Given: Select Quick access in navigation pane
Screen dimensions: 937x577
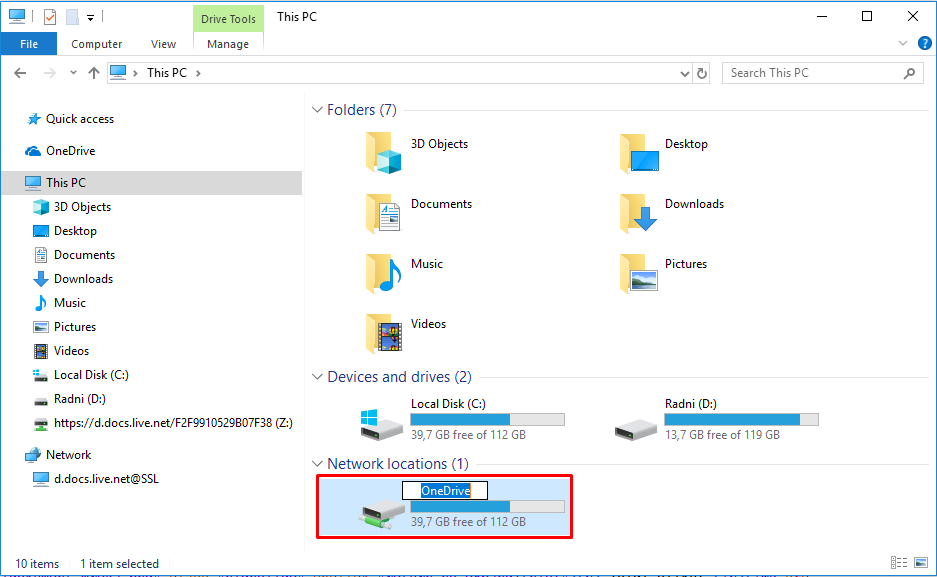Looking at the screenshot, I should pyautogui.click(x=79, y=119).
